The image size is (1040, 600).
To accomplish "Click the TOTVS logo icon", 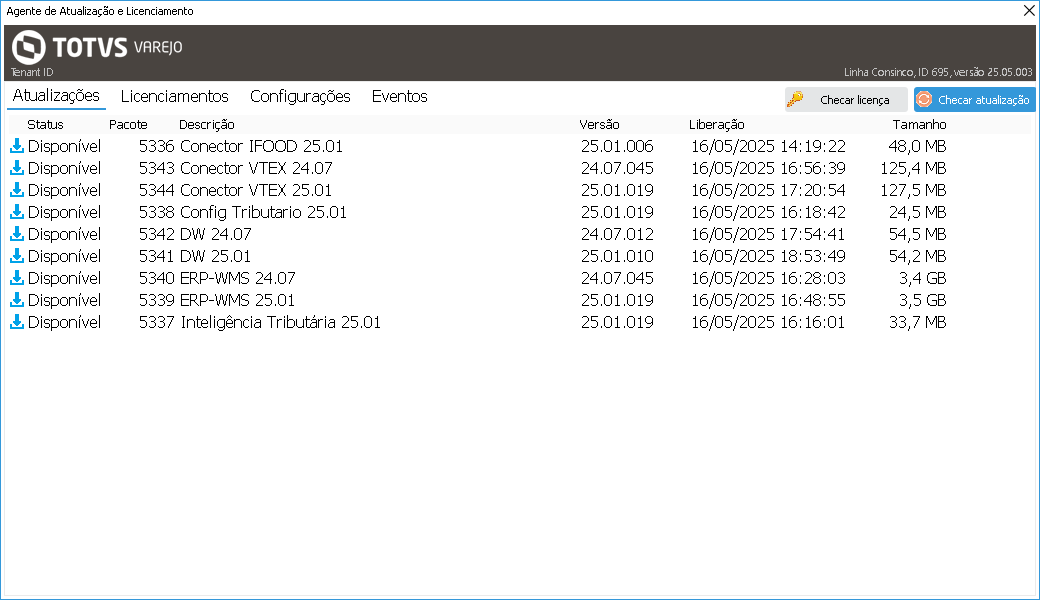I will coord(29,47).
